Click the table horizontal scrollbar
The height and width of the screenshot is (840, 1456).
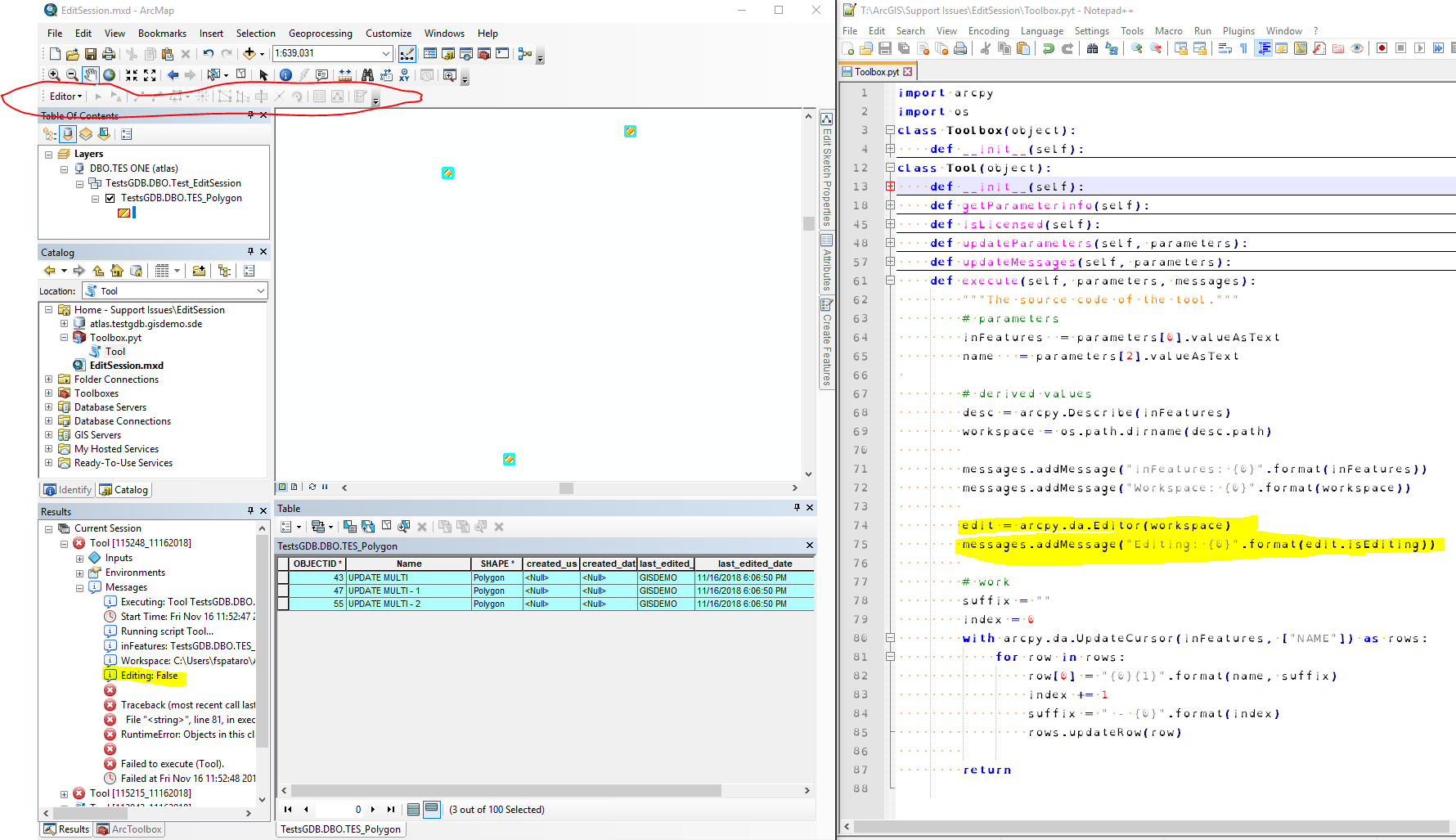pos(506,791)
